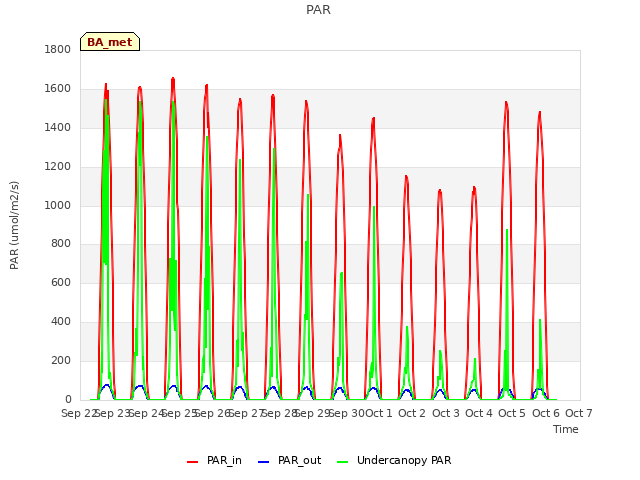Click the 800 y-axis tick label
The image size is (640, 480).
pos(61,244)
